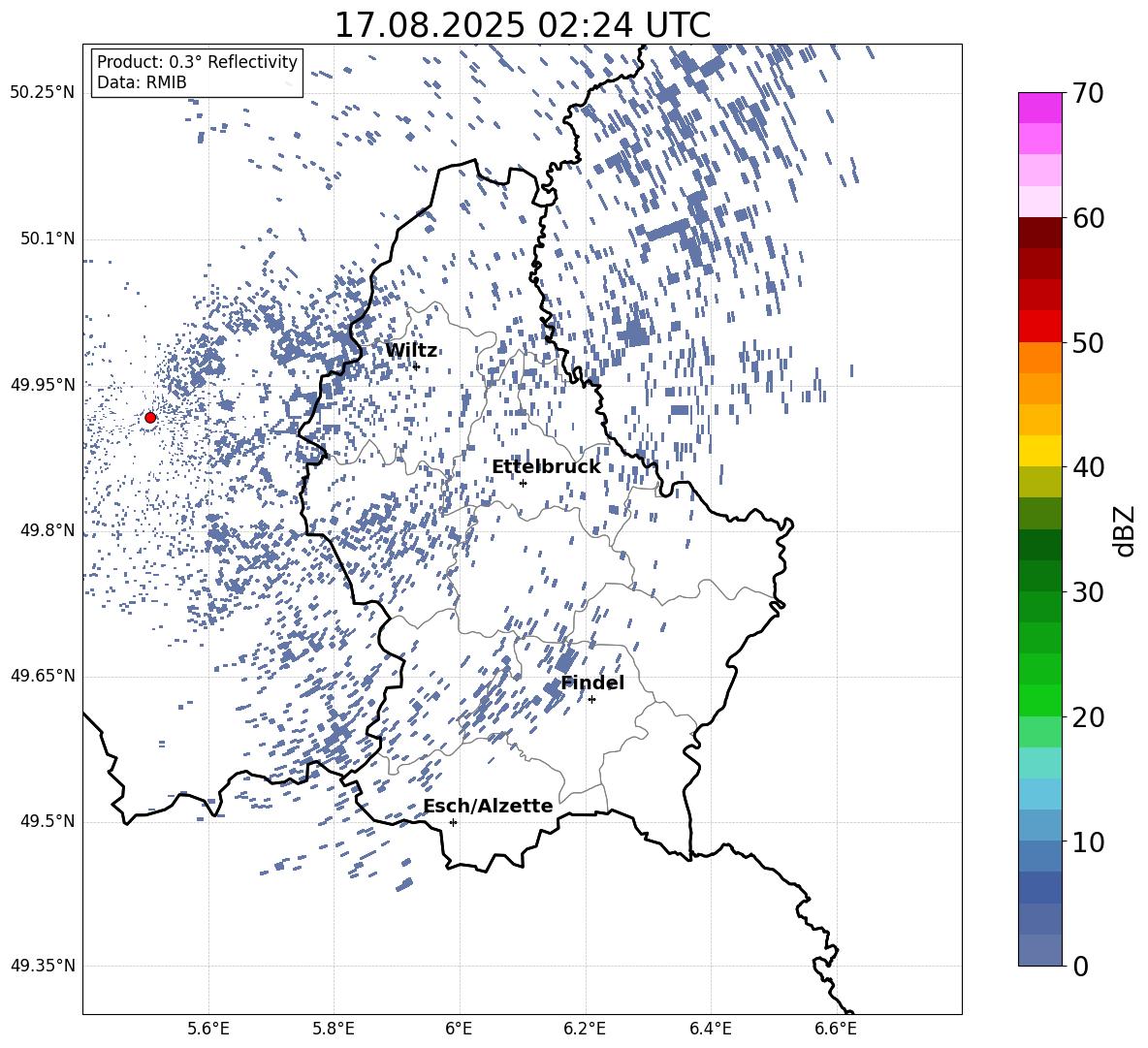This screenshot has height=1048, width=1148.
Task: Click the 49.8°N latitude label
Action: point(48,530)
